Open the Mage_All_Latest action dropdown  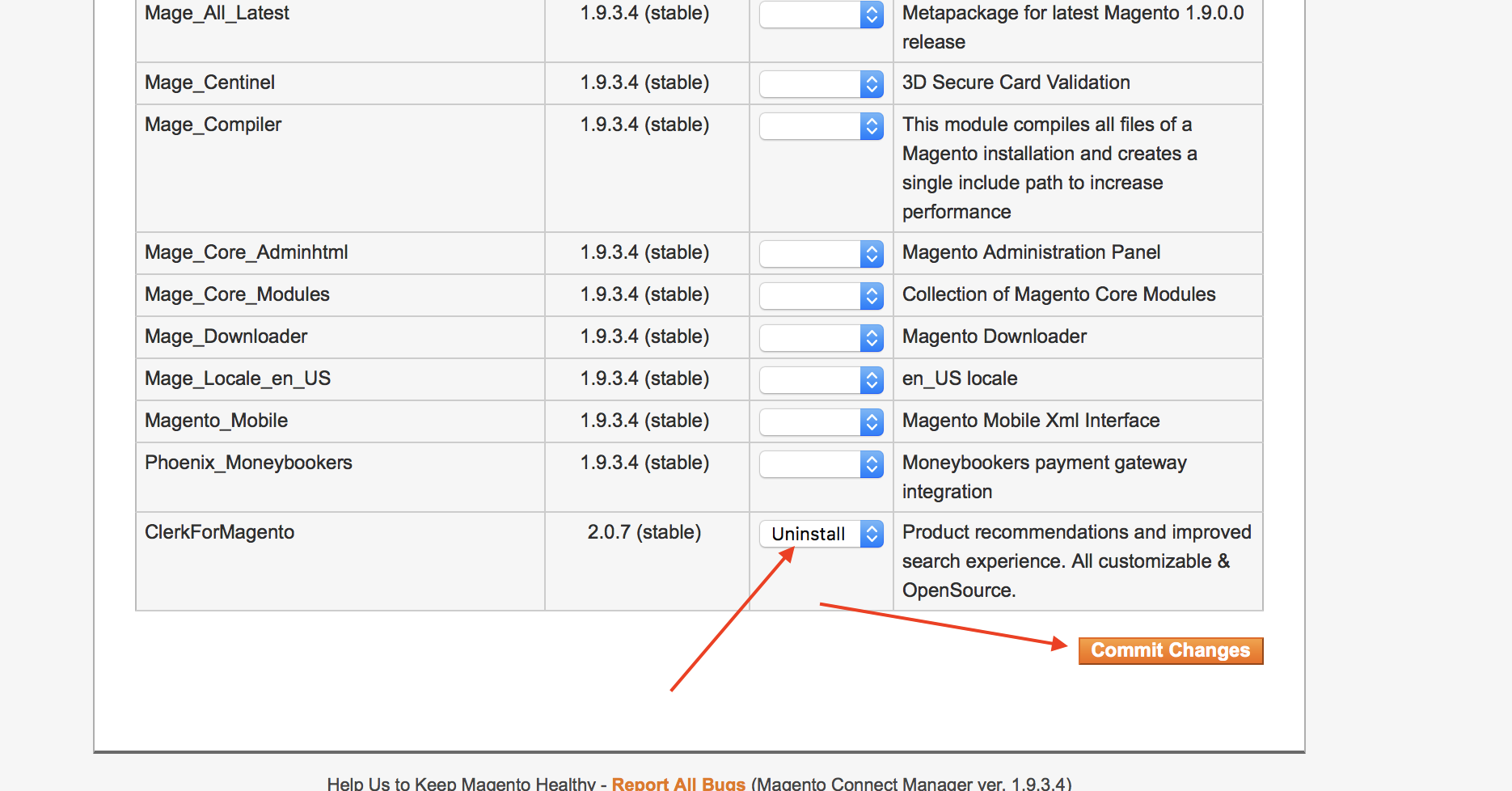pyautogui.click(x=821, y=15)
